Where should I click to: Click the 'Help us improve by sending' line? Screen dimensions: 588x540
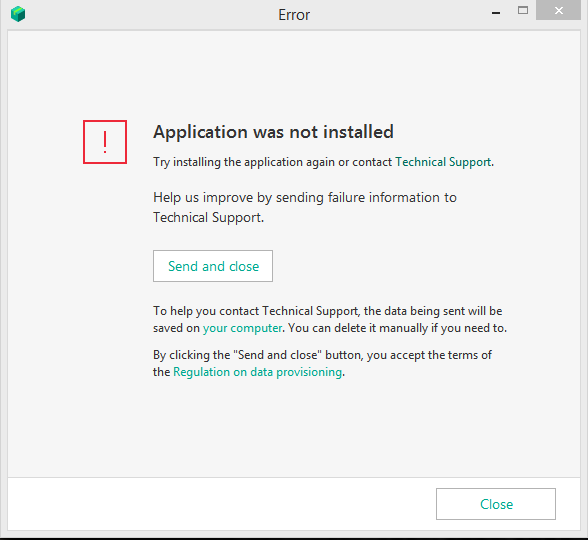click(305, 198)
